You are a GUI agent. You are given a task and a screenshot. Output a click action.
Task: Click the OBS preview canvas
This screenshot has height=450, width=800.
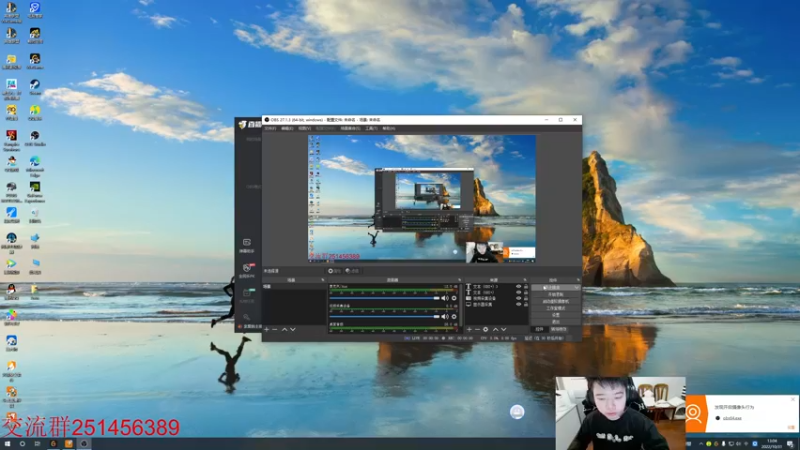point(421,199)
